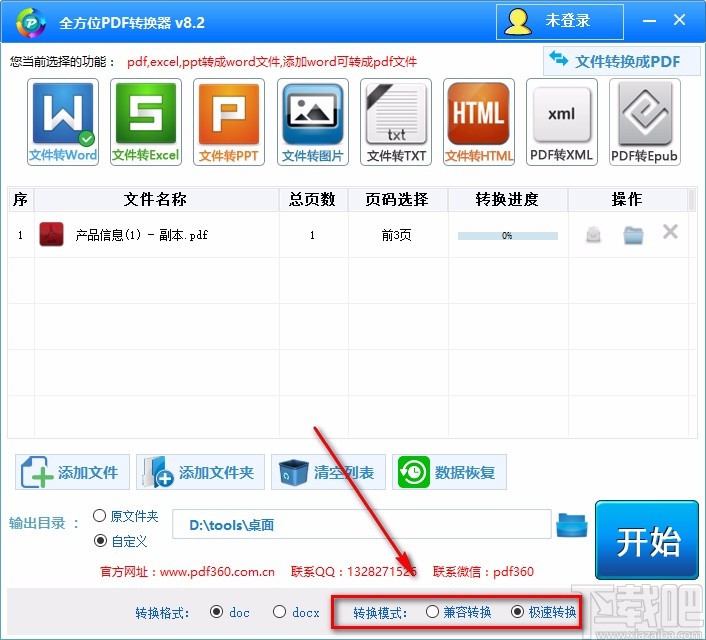This screenshot has height=640, width=706.
Task: Click the 文件转换成PDF switch button
Action: 621,61
